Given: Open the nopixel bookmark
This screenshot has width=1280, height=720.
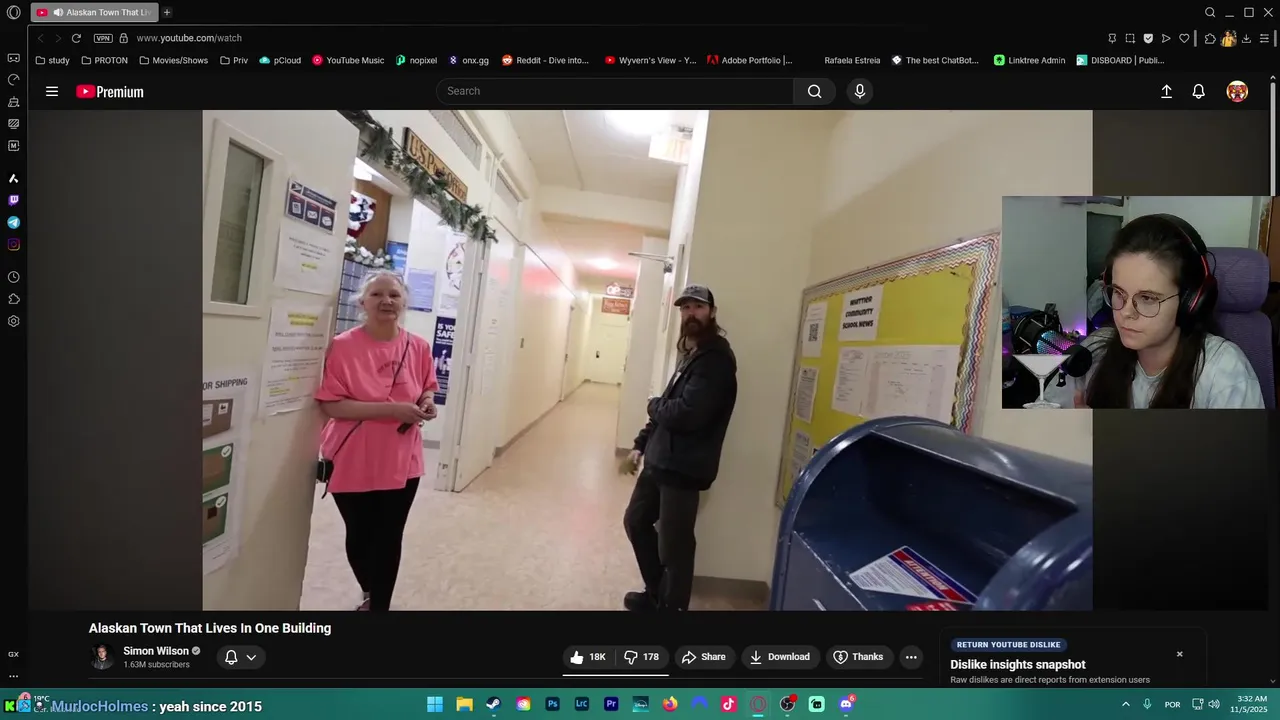Looking at the screenshot, I should 416,60.
